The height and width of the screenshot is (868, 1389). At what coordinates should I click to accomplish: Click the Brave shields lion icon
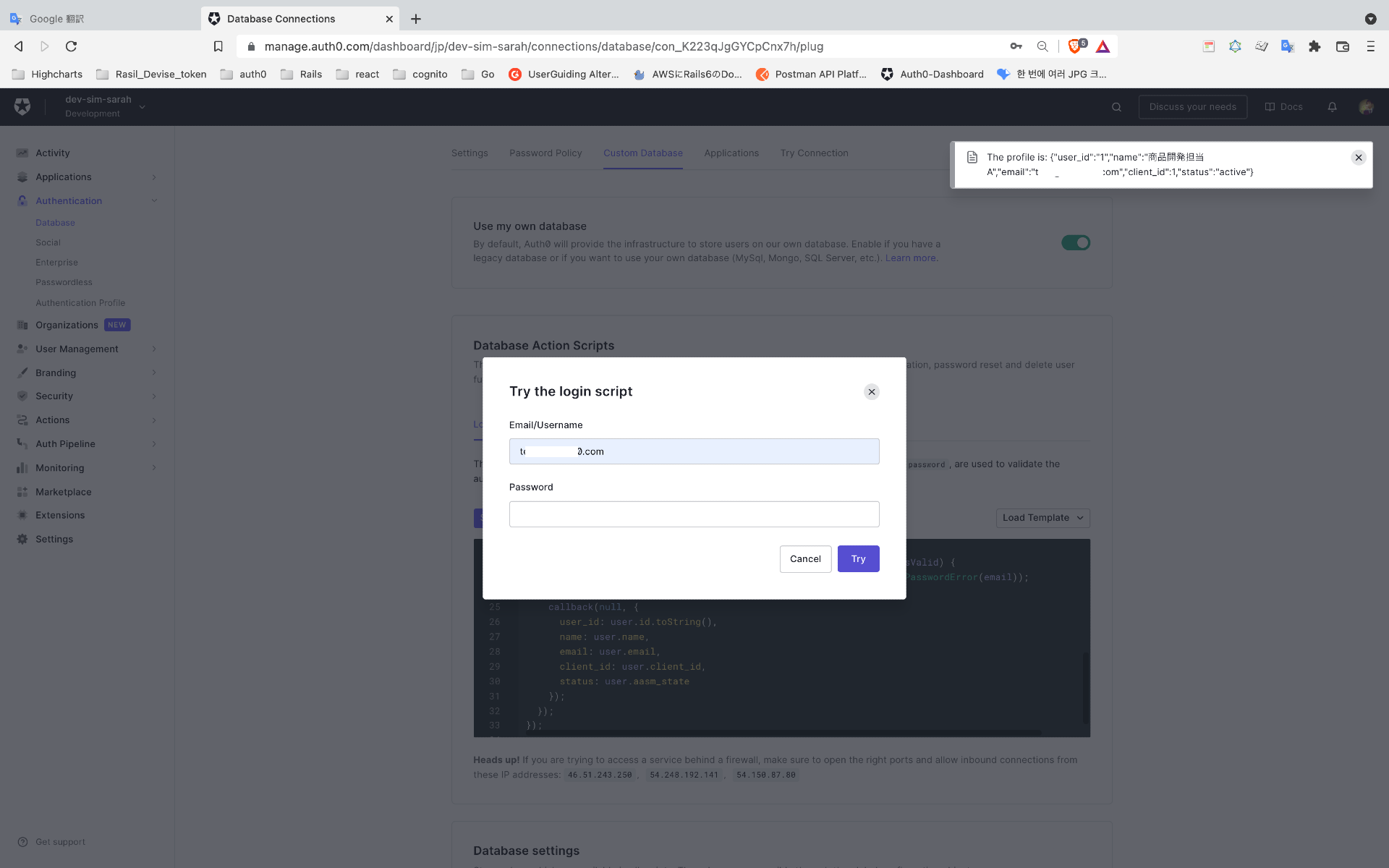coord(1074,46)
